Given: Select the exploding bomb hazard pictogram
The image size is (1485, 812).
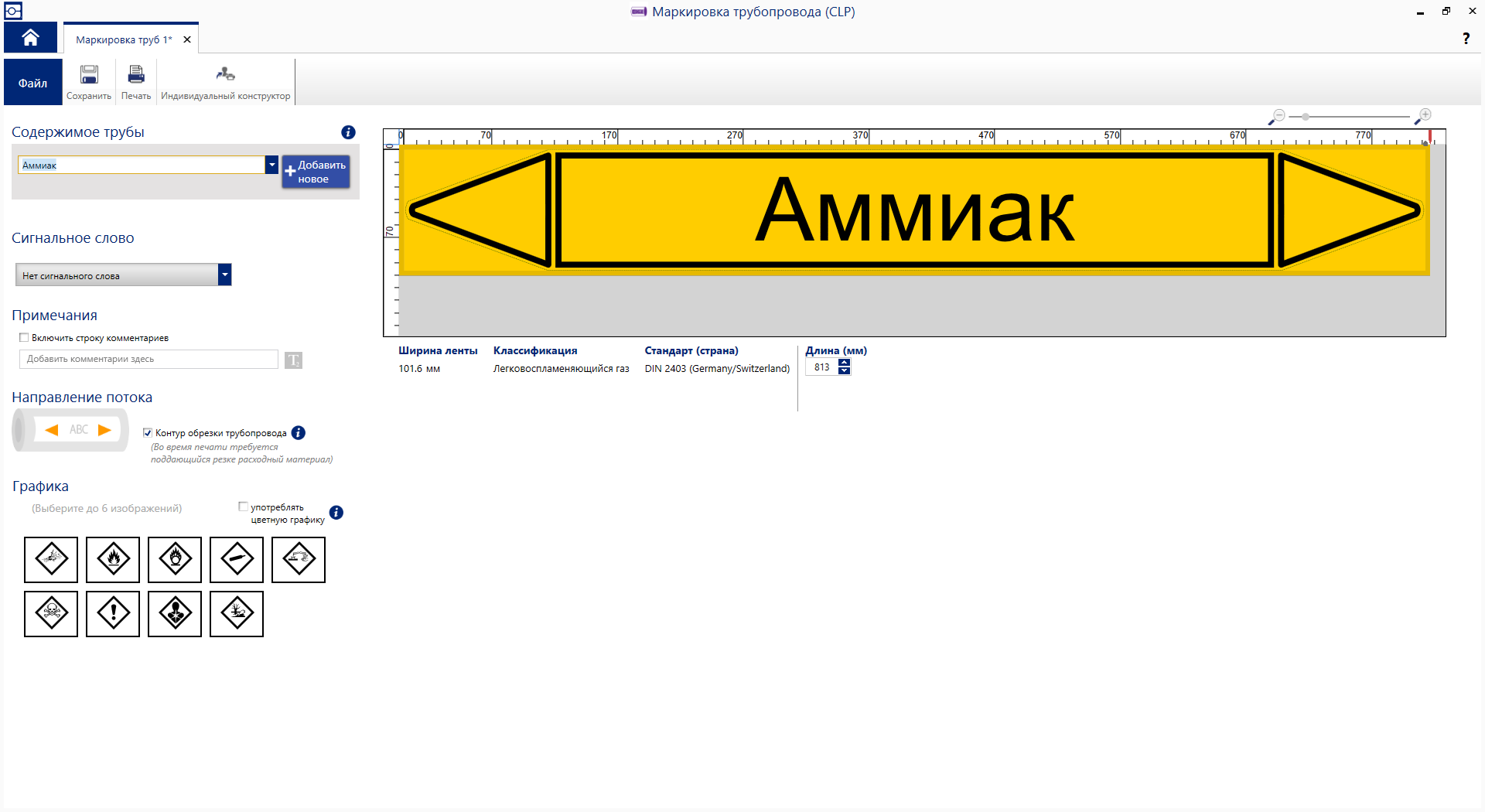Looking at the screenshot, I should tap(51, 560).
